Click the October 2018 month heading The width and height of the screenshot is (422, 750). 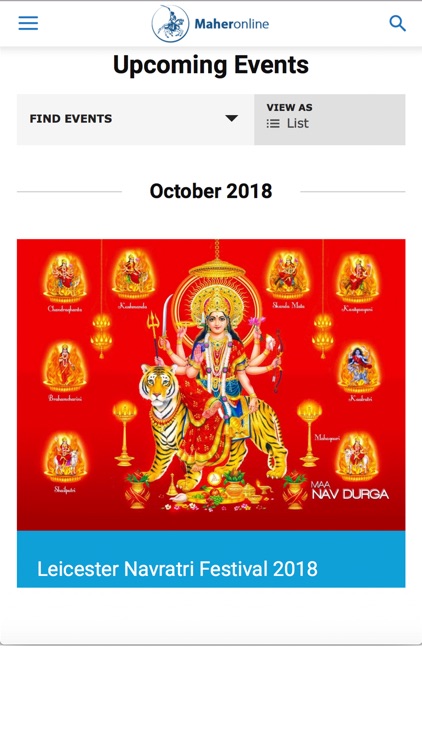[x=211, y=191]
